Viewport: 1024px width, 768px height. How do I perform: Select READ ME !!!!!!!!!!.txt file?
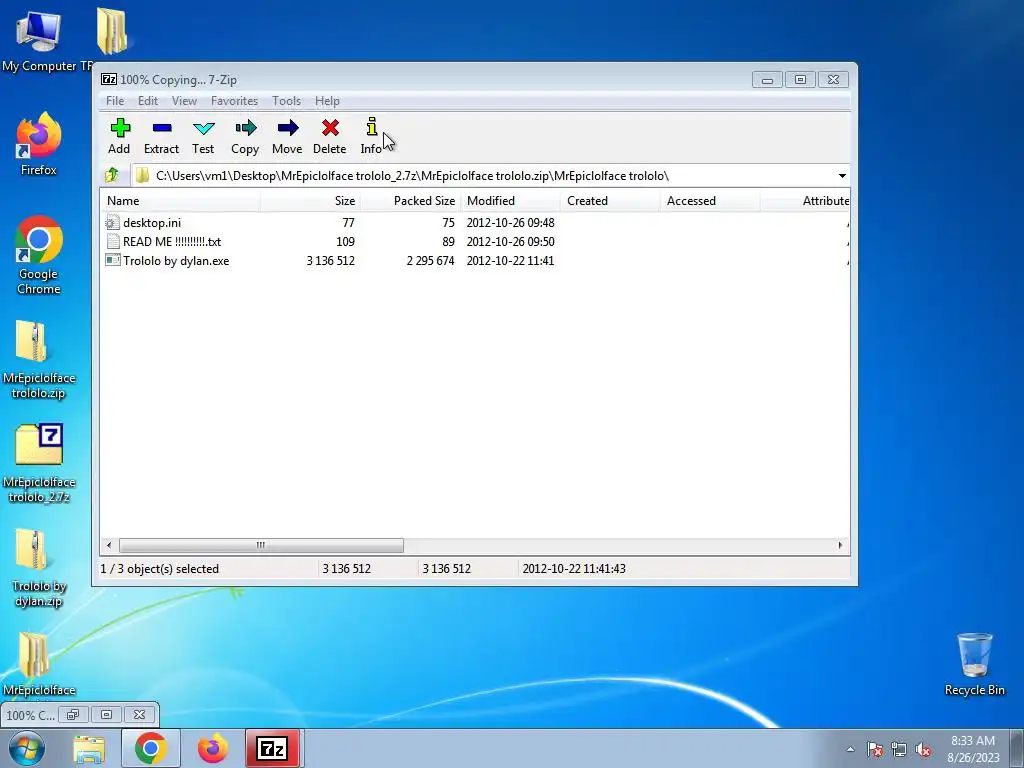click(172, 242)
